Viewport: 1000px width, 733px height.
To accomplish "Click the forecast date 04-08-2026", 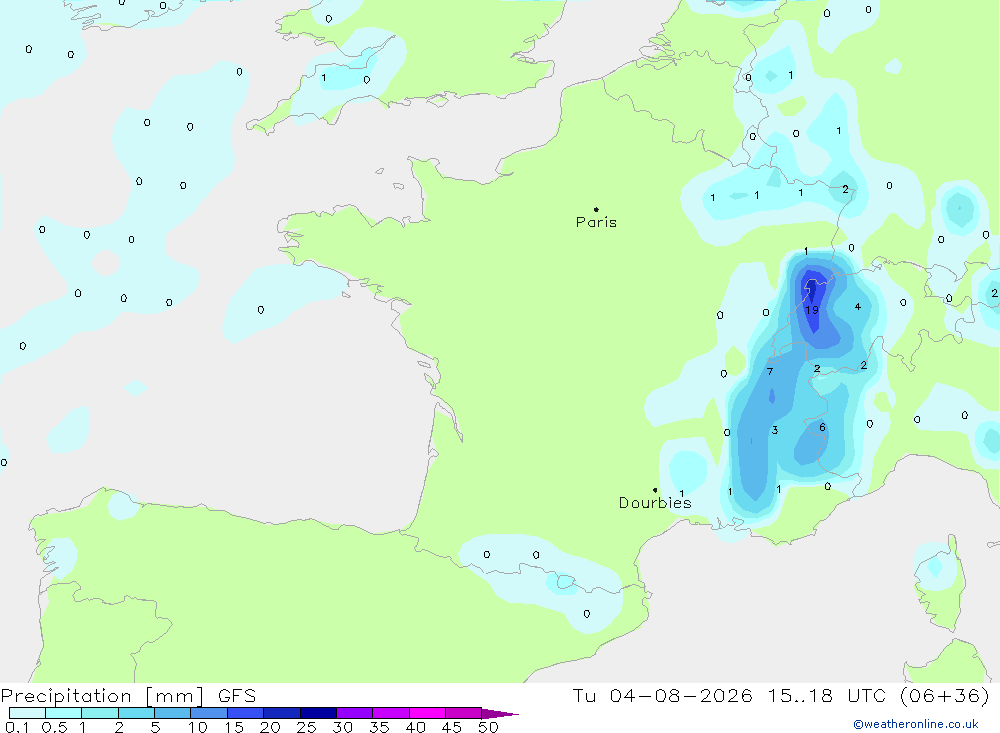I will [x=681, y=696].
